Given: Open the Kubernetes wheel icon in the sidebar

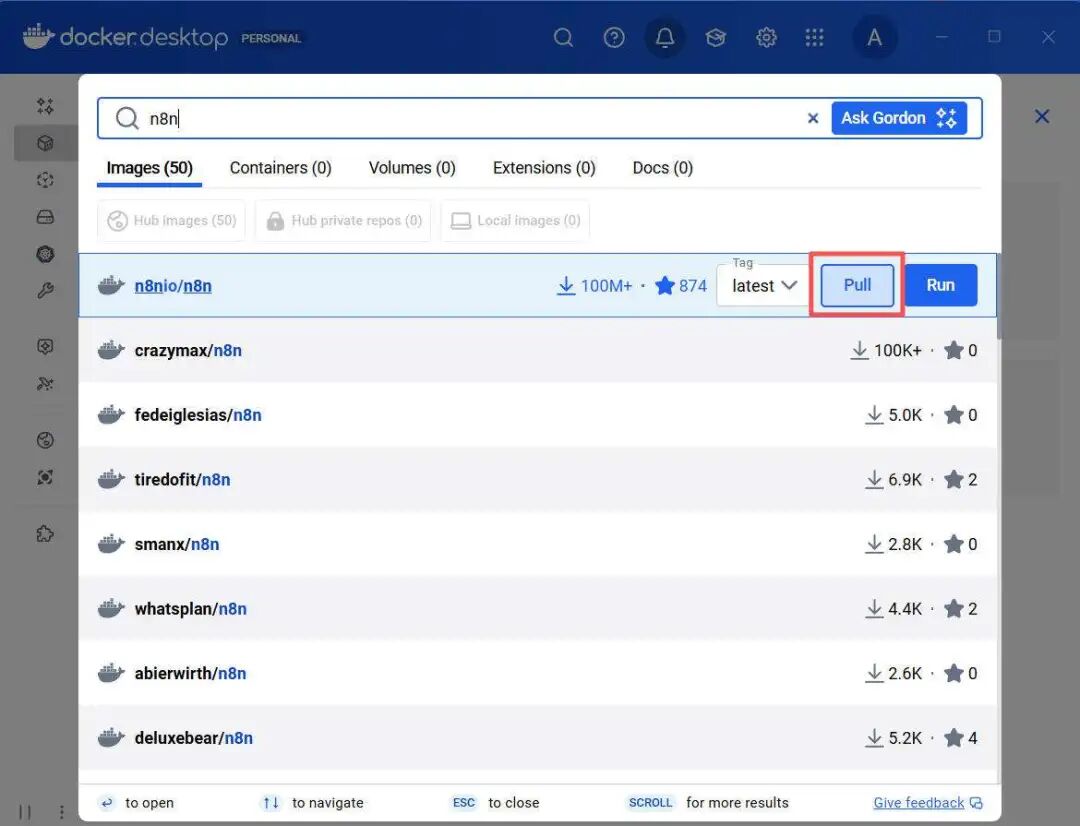Looking at the screenshot, I should coord(45,254).
